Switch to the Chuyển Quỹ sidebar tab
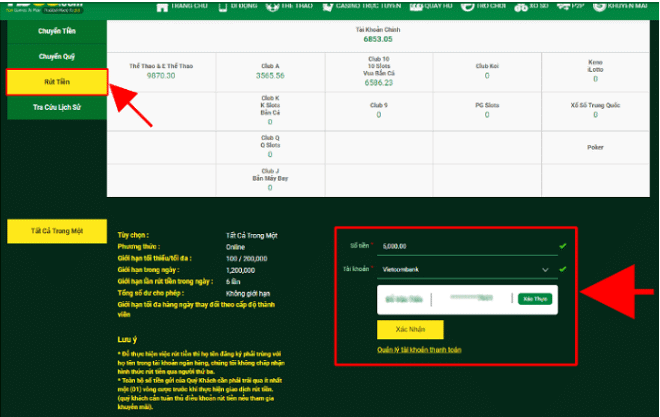The height and width of the screenshot is (417, 660). (56, 56)
